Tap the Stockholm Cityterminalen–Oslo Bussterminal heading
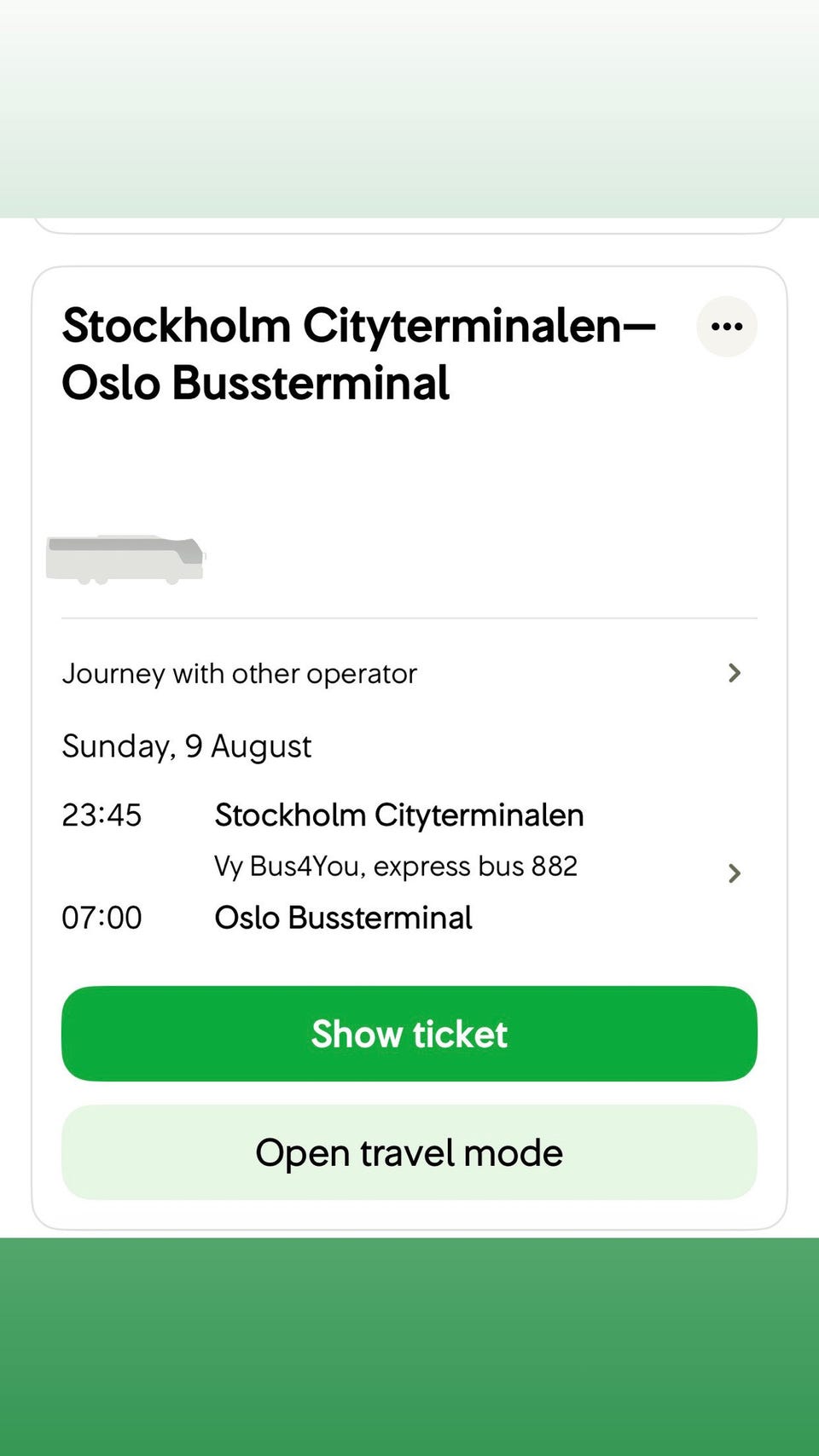Image resolution: width=819 pixels, height=1456 pixels. tap(359, 354)
